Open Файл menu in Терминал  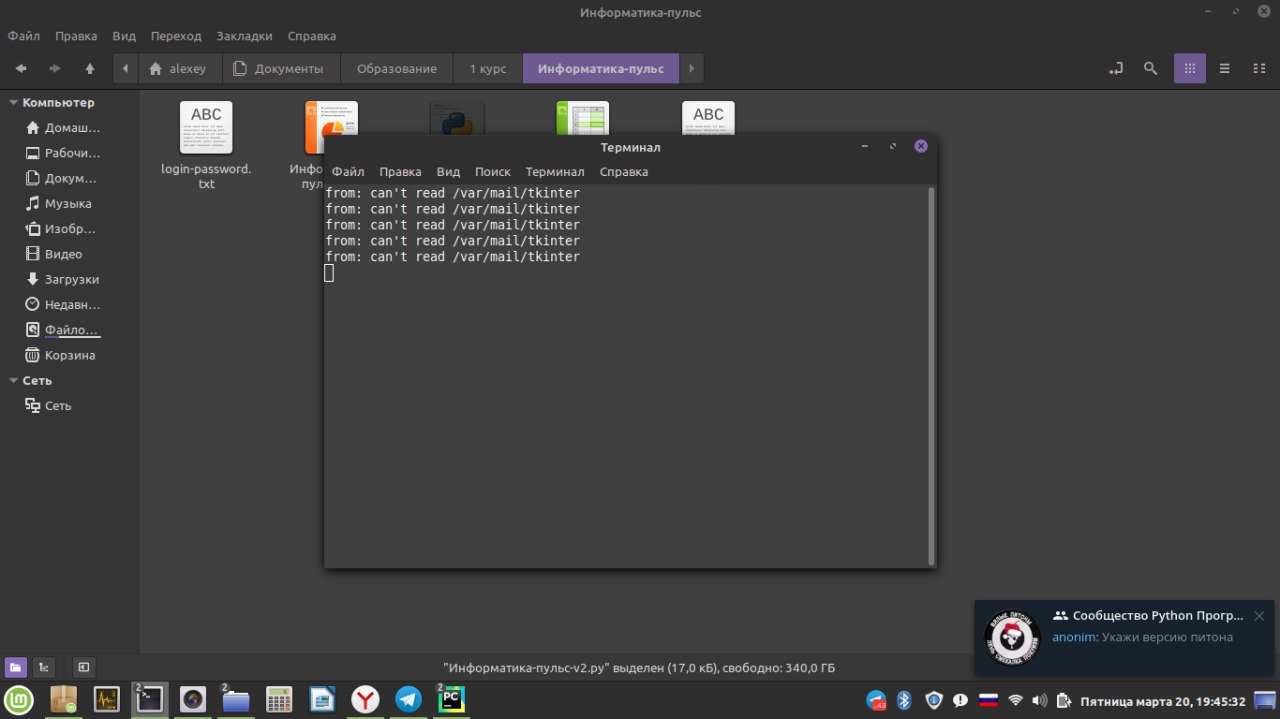coord(348,172)
